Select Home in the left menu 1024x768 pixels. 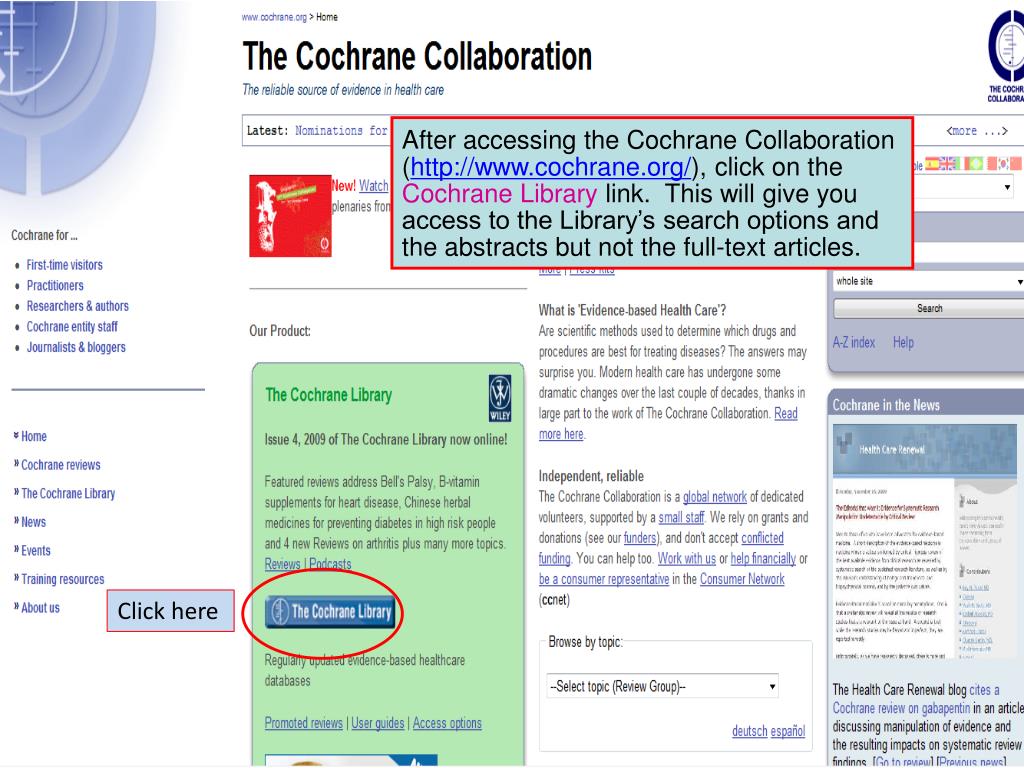pos(33,436)
